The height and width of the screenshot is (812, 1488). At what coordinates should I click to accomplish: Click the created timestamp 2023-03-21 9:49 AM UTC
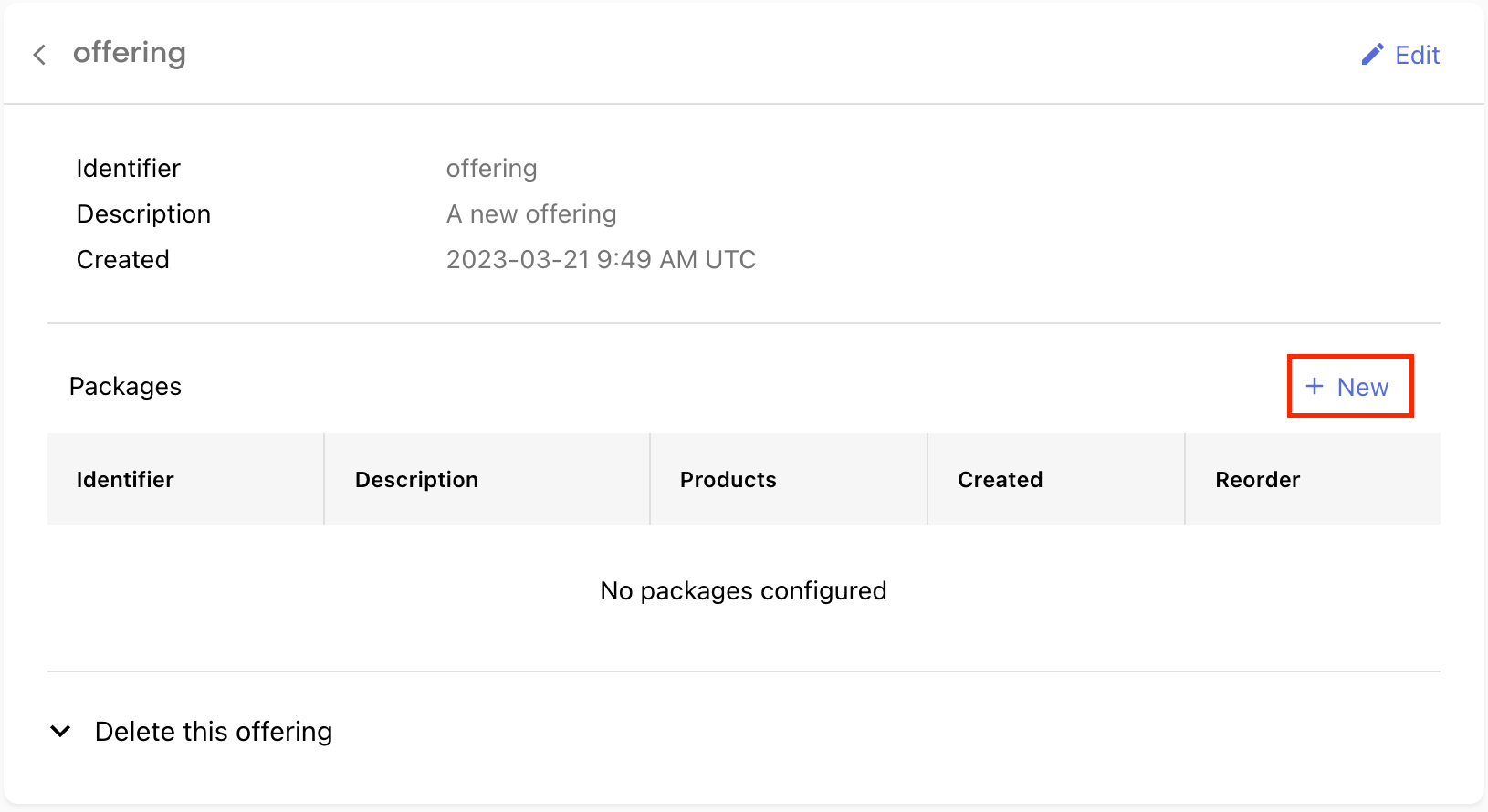pyautogui.click(x=601, y=259)
